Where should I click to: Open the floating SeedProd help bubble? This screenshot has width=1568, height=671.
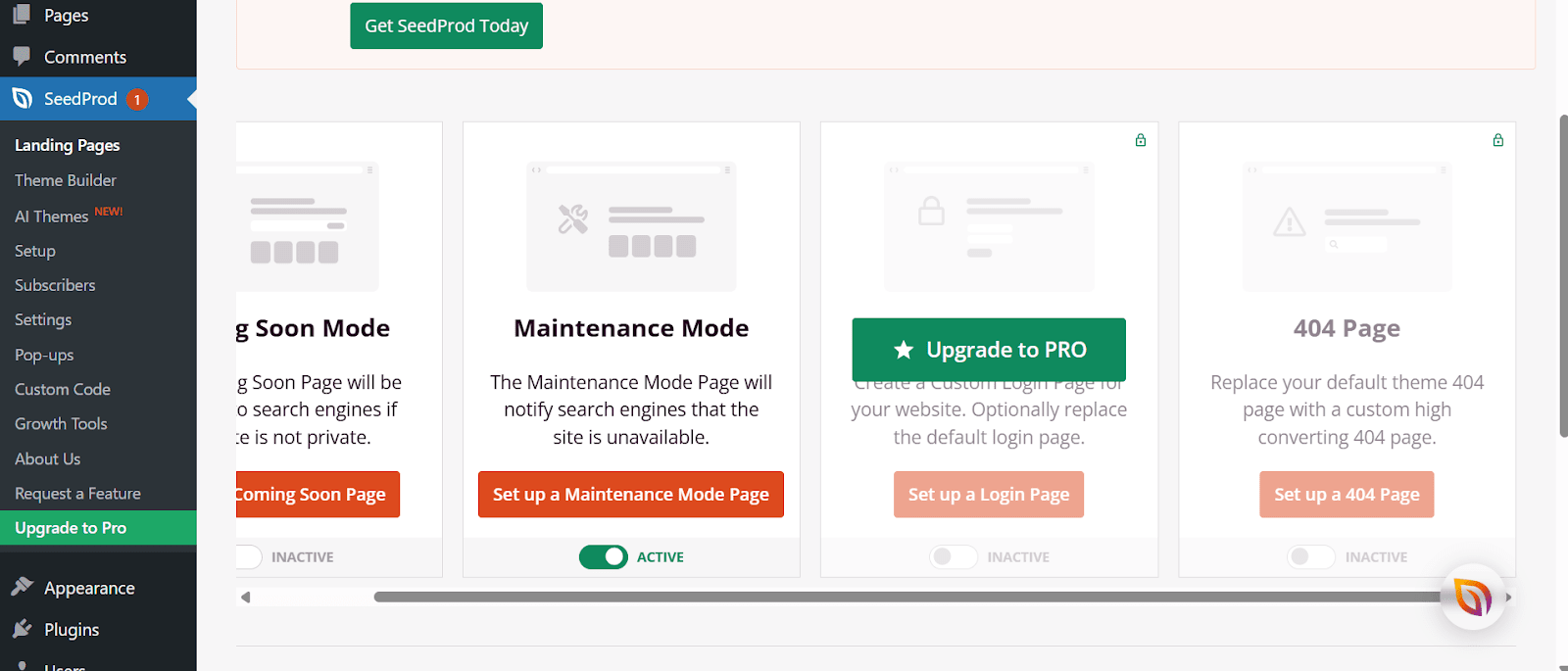pos(1472,597)
